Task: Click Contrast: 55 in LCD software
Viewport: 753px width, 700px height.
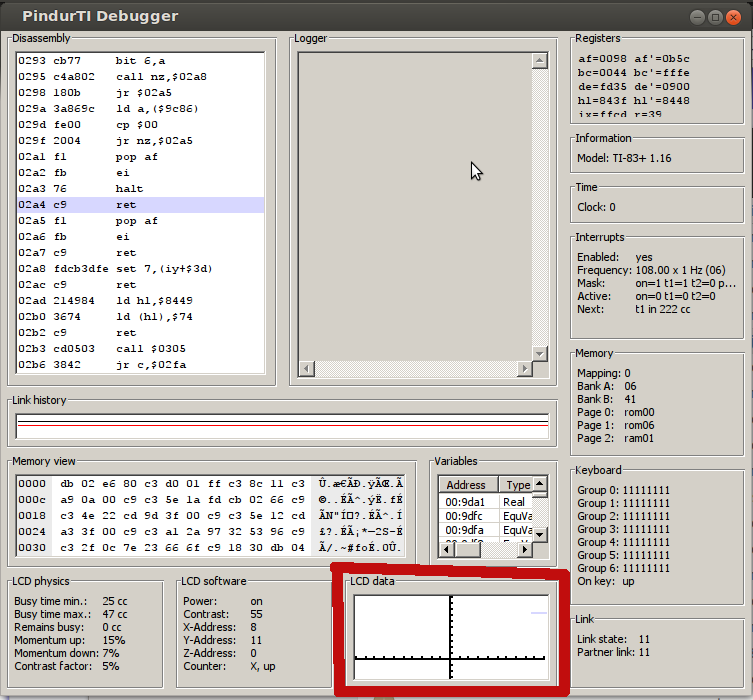Action: click(223, 615)
